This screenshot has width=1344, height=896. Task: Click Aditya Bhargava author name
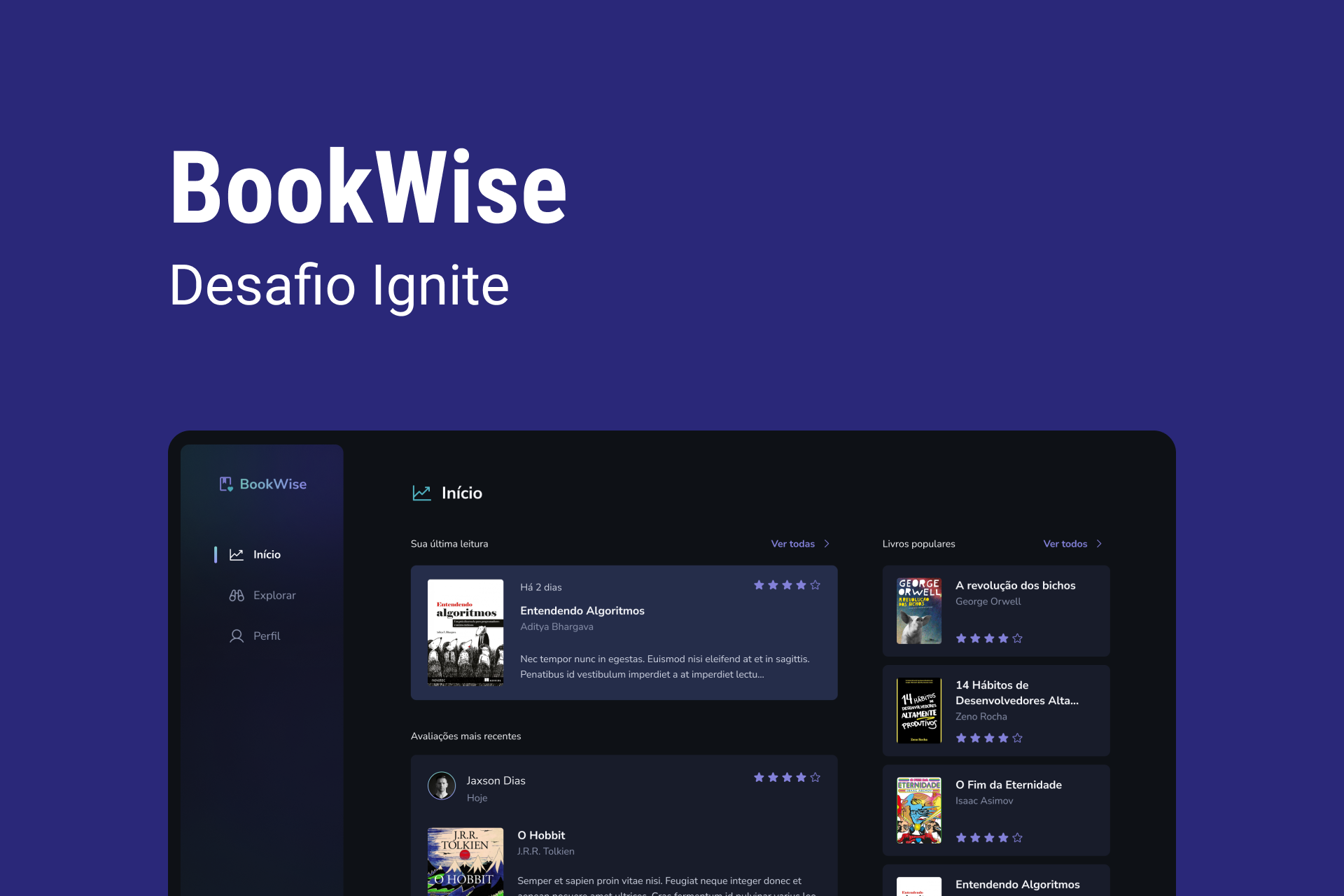(x=556, y=626)
